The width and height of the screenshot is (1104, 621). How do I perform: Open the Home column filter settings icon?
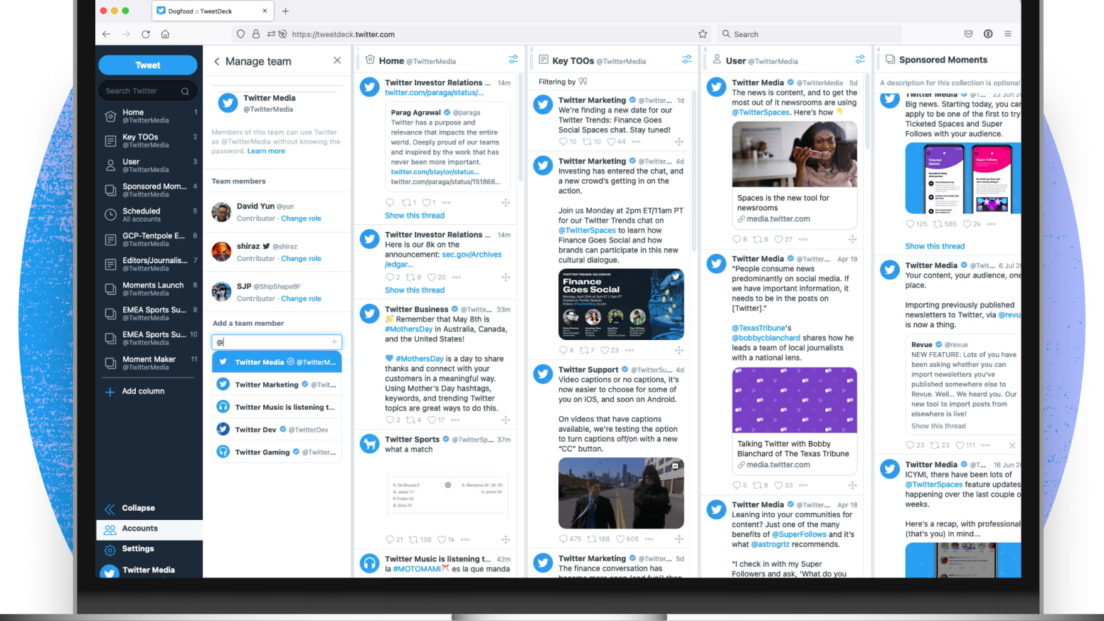(512, 59)
